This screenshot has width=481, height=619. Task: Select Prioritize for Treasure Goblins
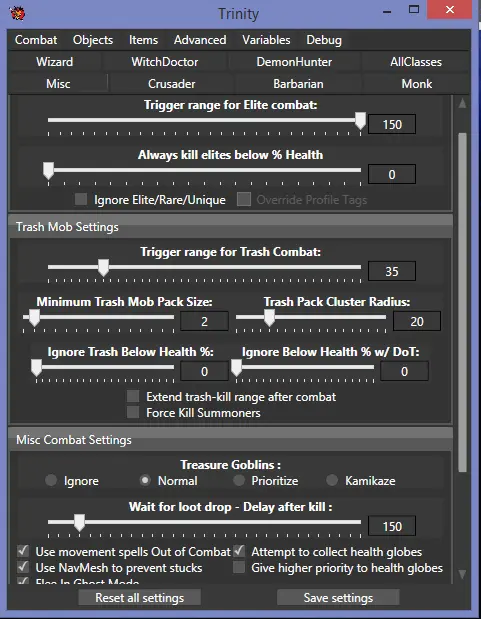[239, 480]
